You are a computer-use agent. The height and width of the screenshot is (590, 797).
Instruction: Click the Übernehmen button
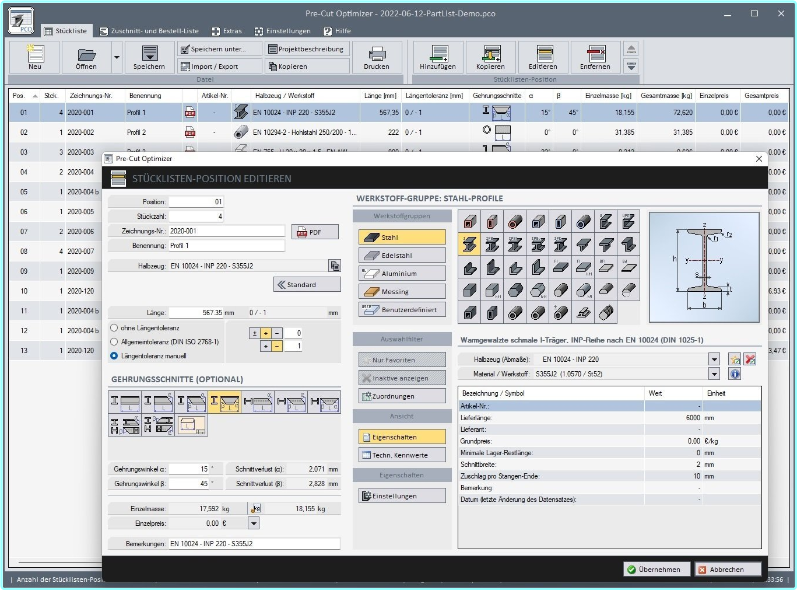click(656, 570)
